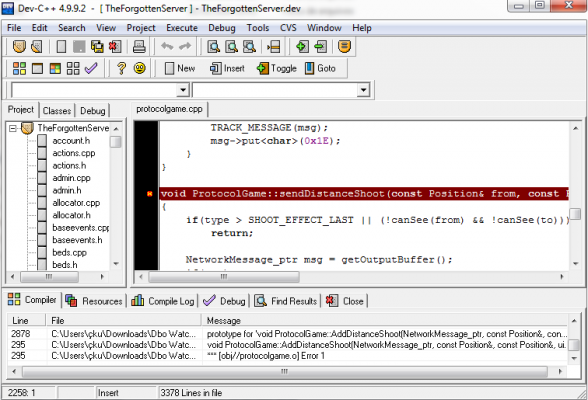
Task: Open project options via the yellow shield icon
Action: [x=344, y=46]
